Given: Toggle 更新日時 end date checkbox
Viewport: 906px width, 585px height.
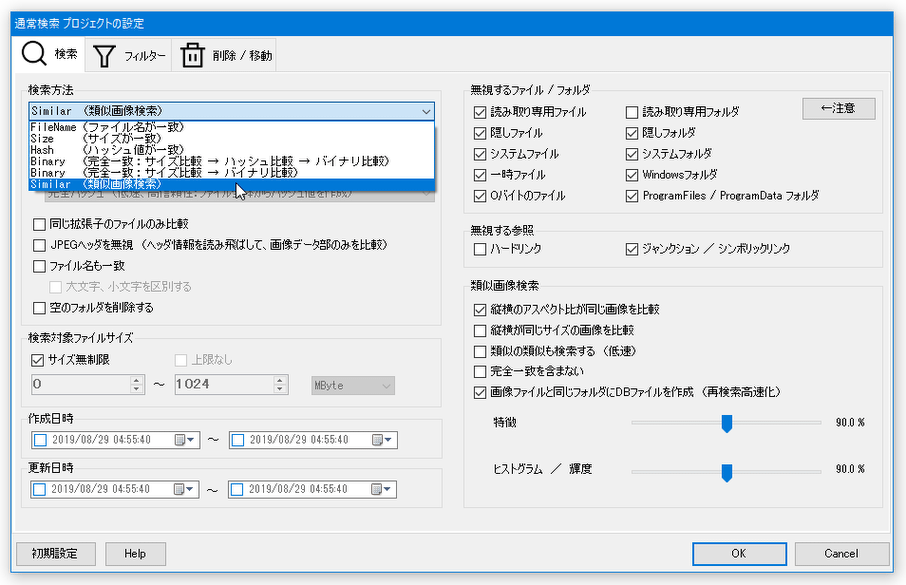Looking at the screenshot, I should pos(236,489).
